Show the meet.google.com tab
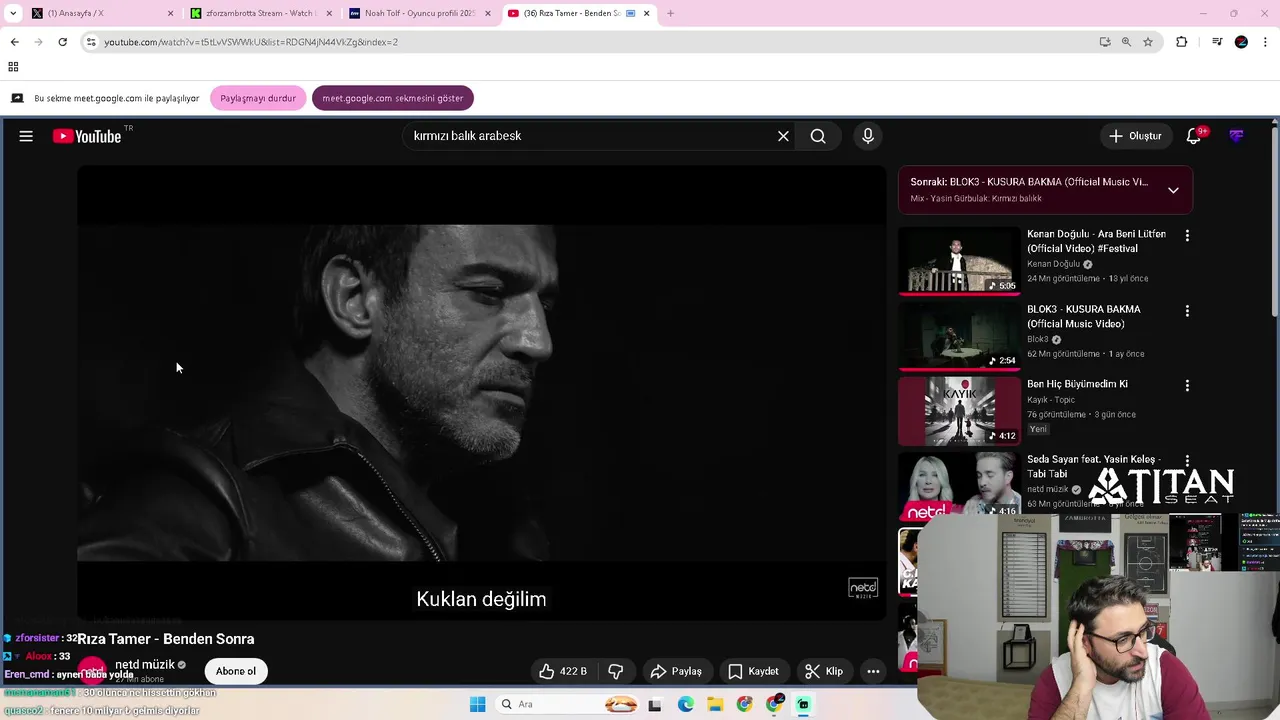 click(x=393, y=98)
